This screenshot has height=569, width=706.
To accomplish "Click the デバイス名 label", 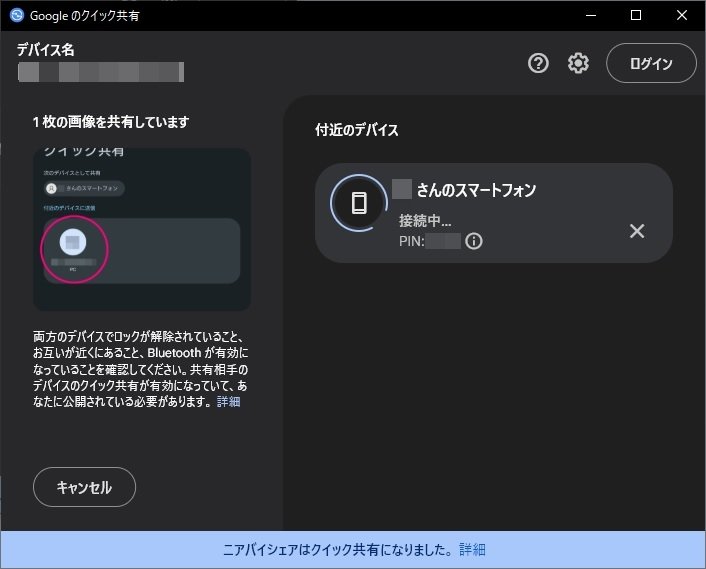I will point(45,50).
